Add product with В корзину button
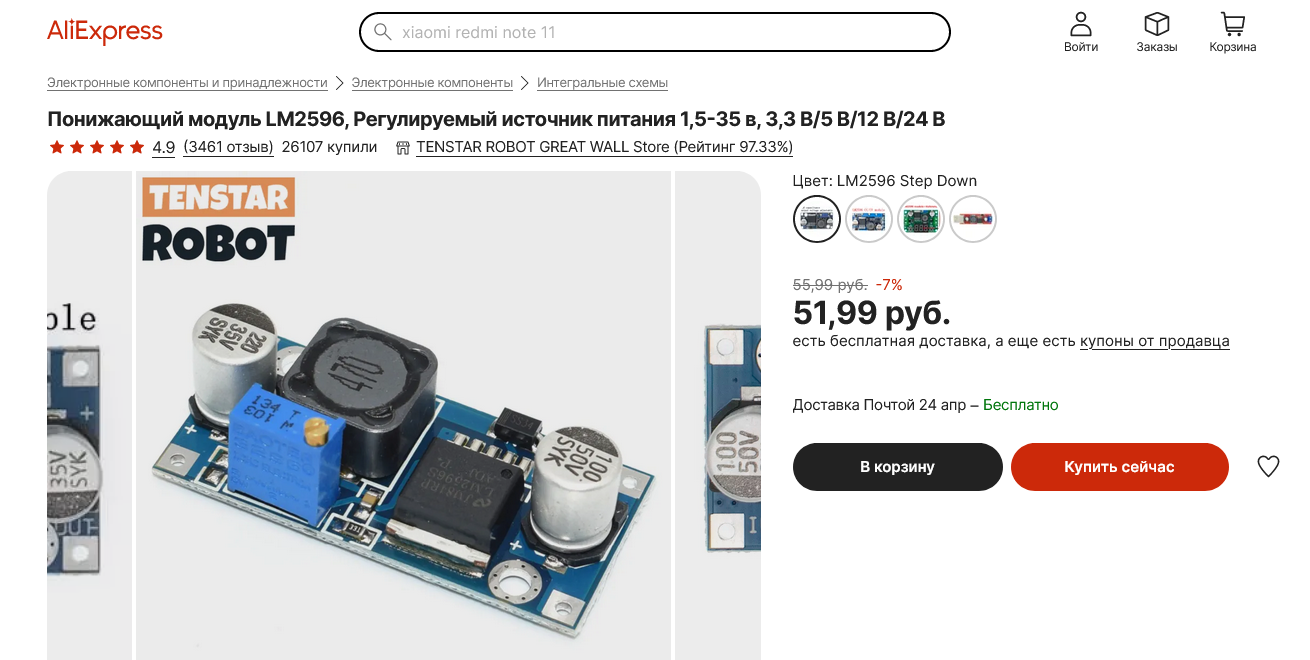 click(898, 467)
